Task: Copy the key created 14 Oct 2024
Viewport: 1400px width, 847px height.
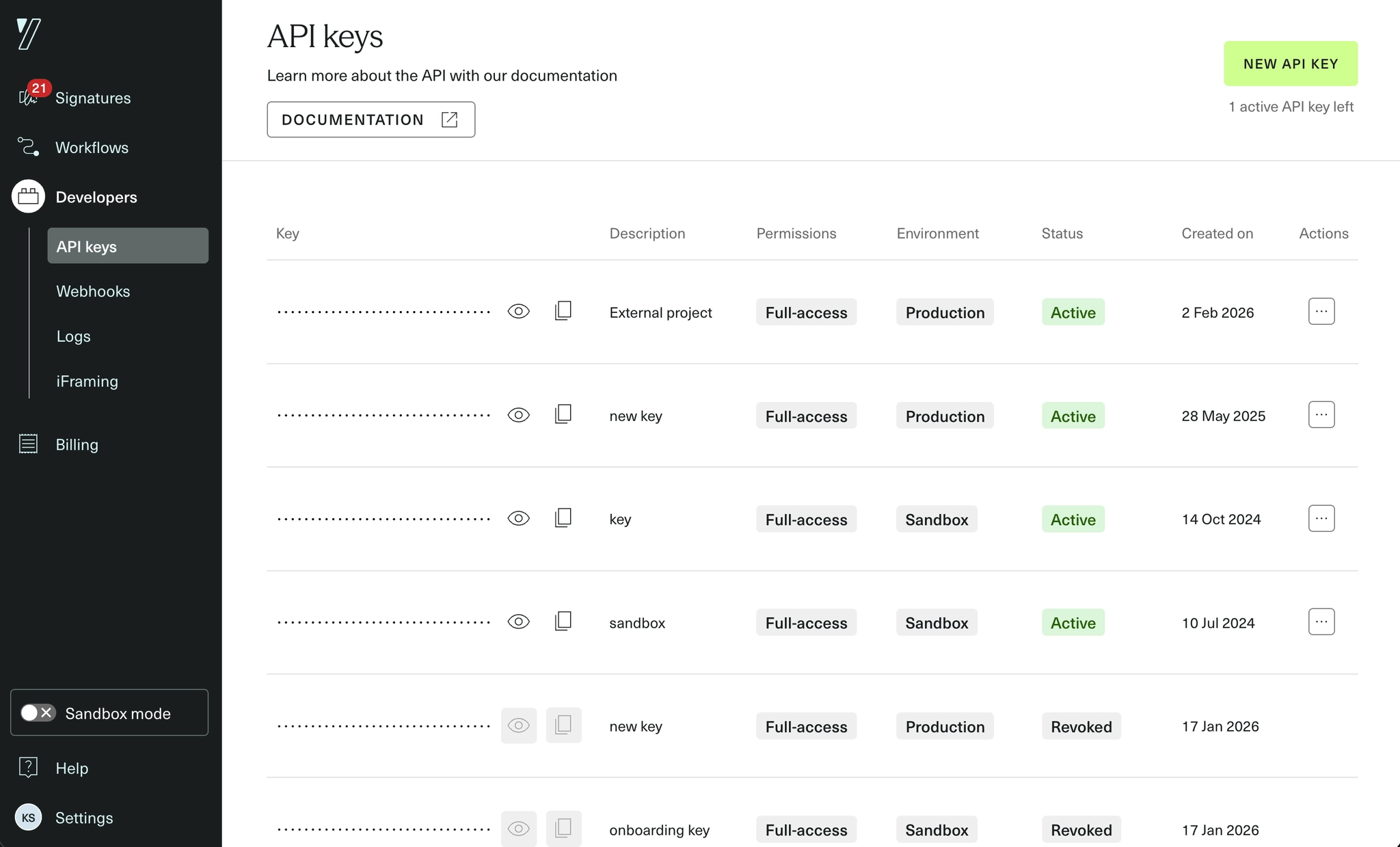Action: click(563, 519)
